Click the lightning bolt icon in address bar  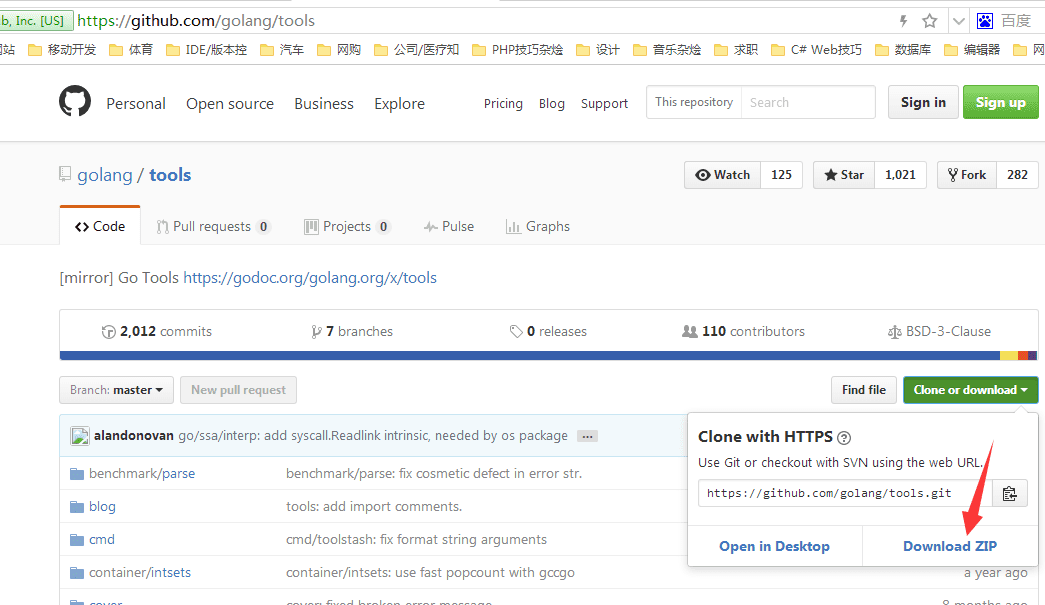point(903,21)
